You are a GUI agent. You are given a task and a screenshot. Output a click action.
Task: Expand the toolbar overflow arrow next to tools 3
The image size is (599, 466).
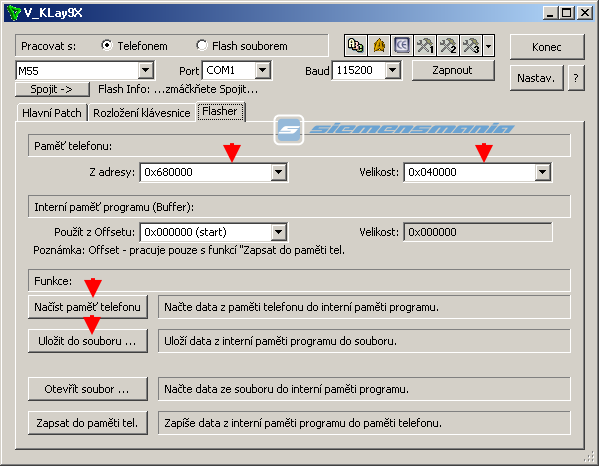click(489, 46)
